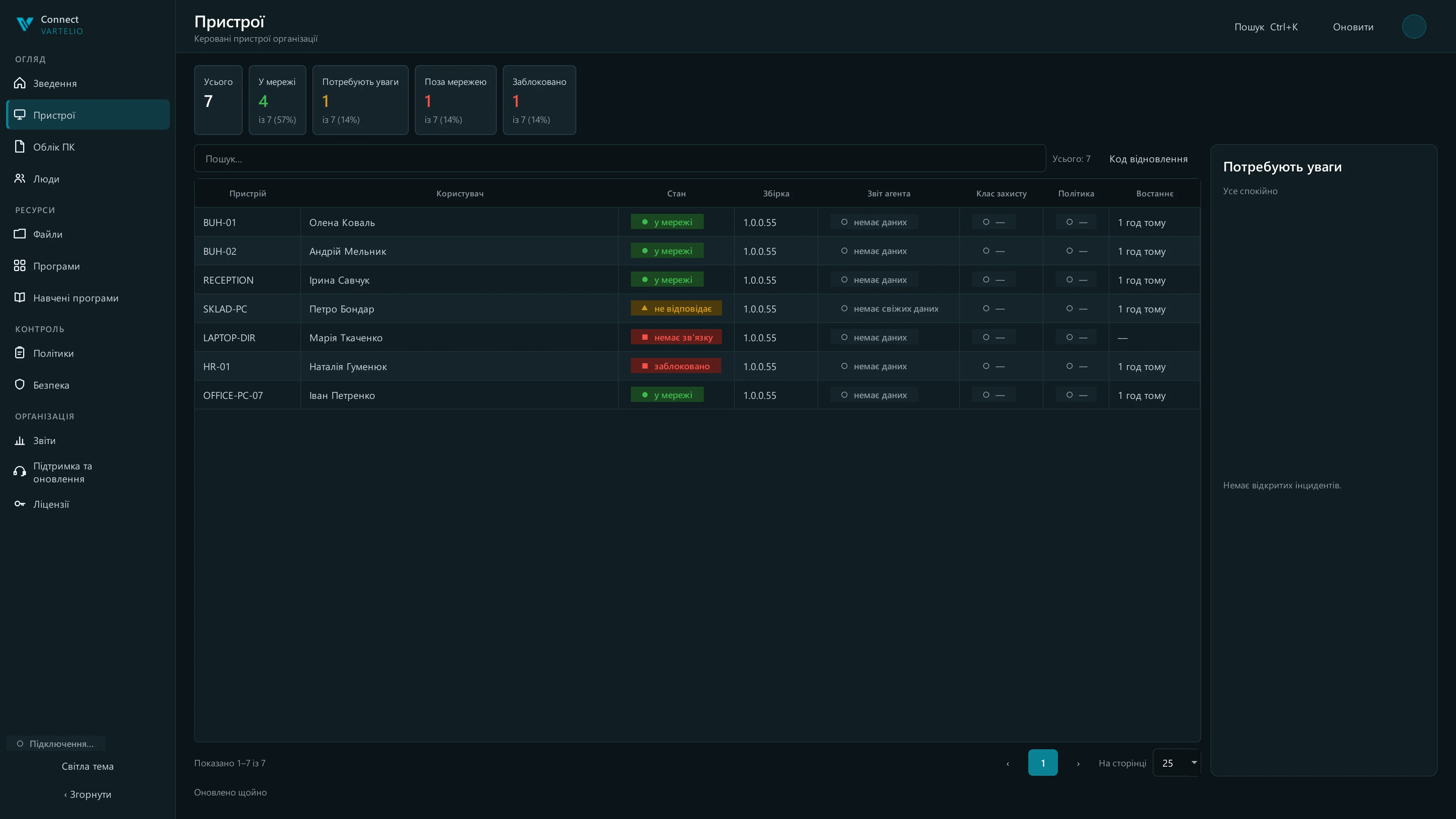Viewport: 1456px width, 819px height.
Task: Click the document icon for Облік ПК
Action: pos(20,146)
